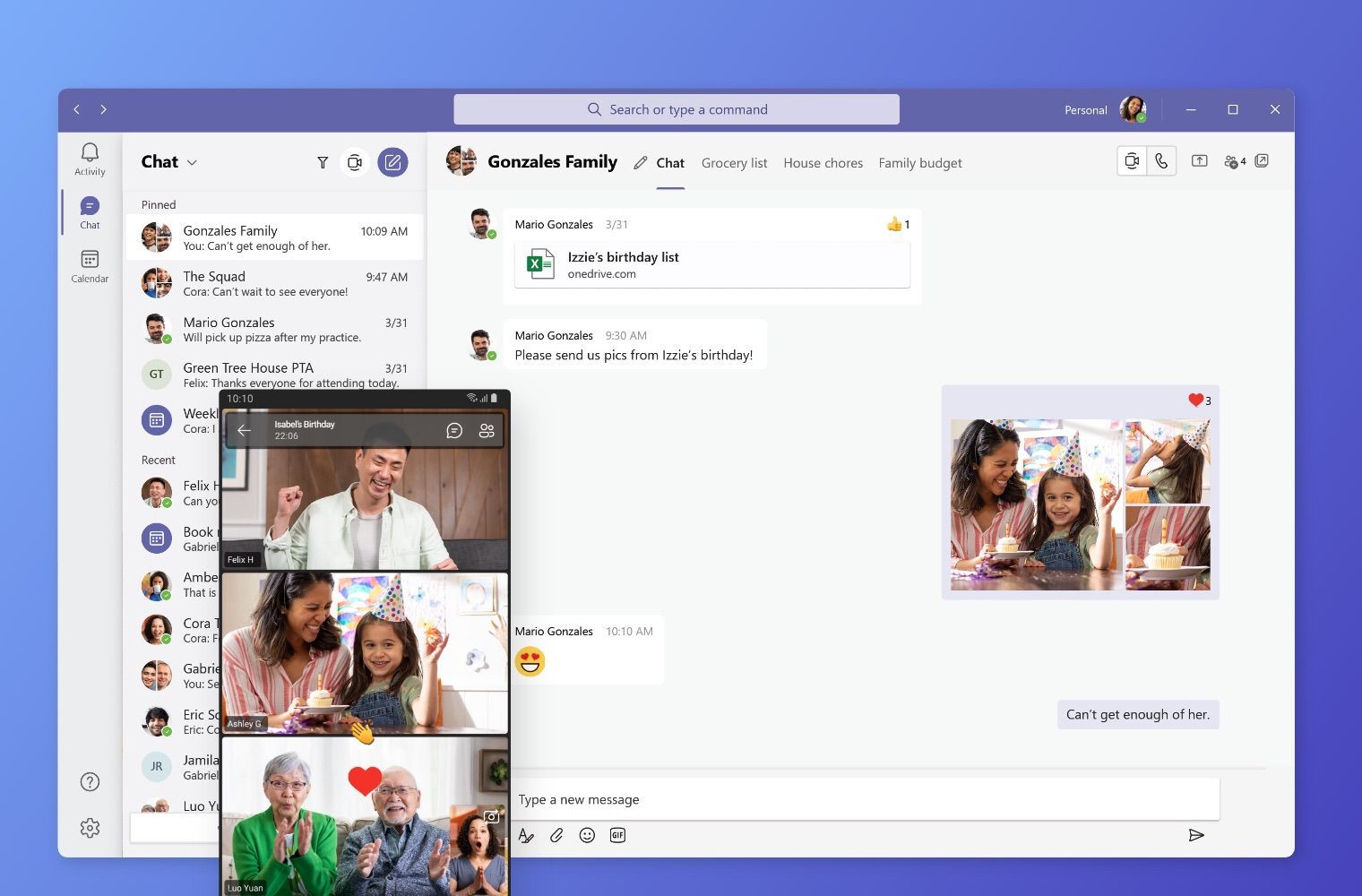Attach a file with the paperclip icon

(x=556, y=835)
